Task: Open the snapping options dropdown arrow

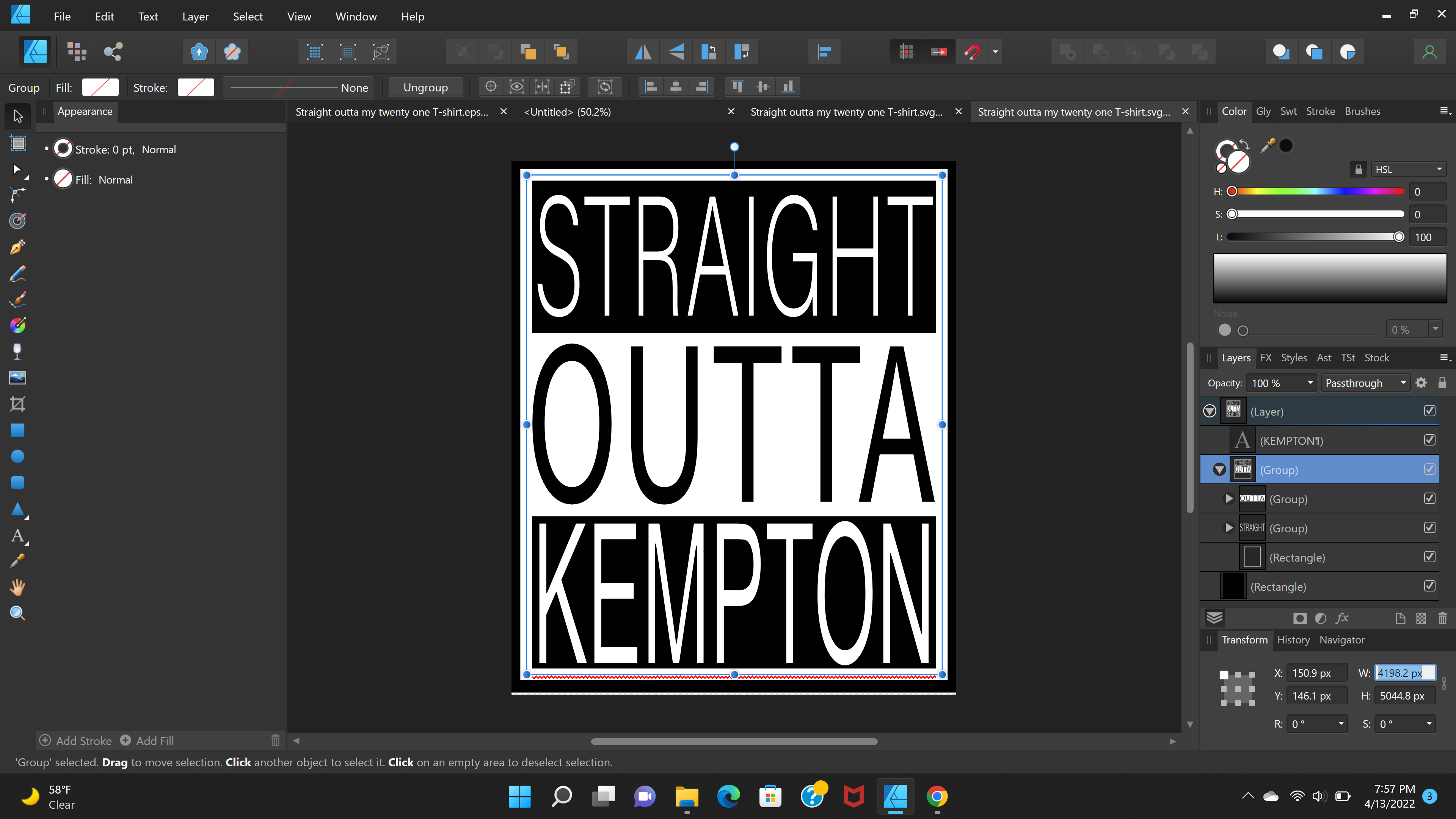Action: 995,52
